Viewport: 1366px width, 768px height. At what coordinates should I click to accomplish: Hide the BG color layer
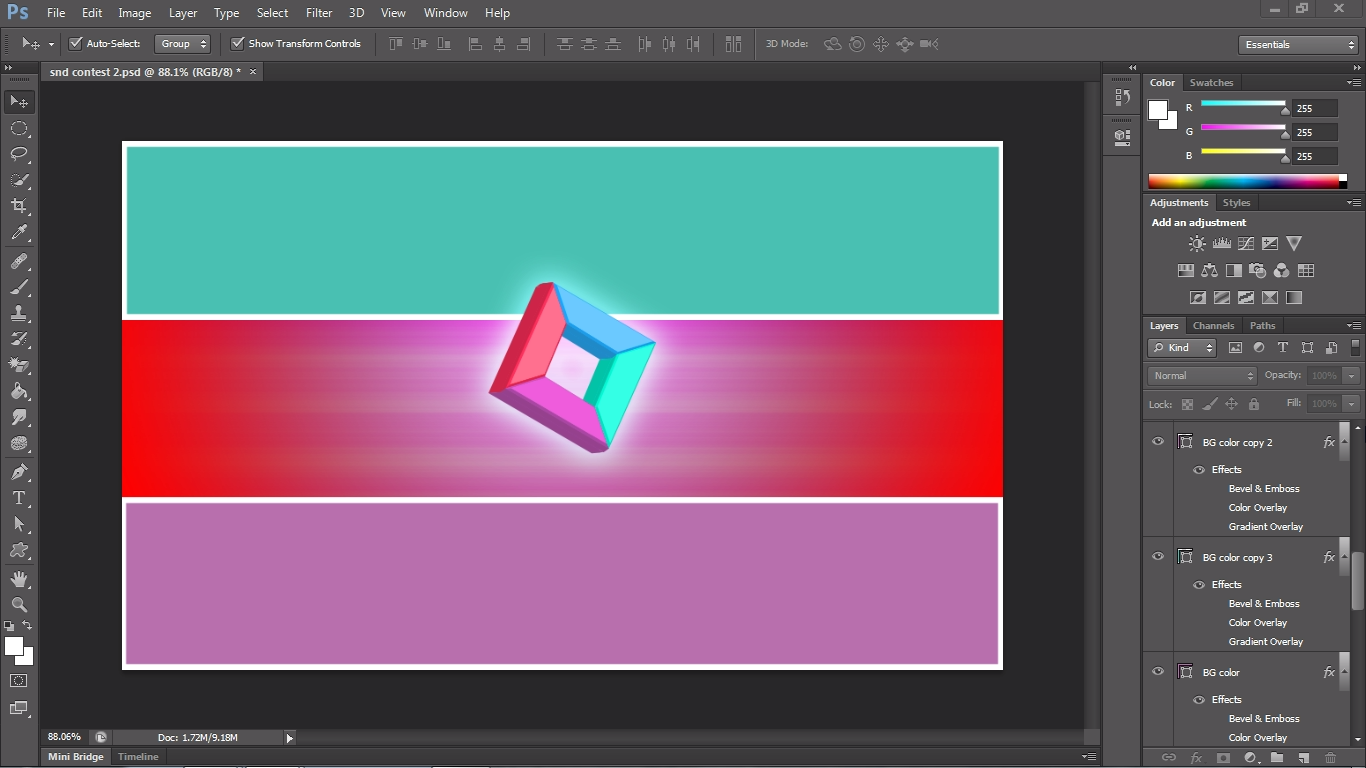point(1158,672)
